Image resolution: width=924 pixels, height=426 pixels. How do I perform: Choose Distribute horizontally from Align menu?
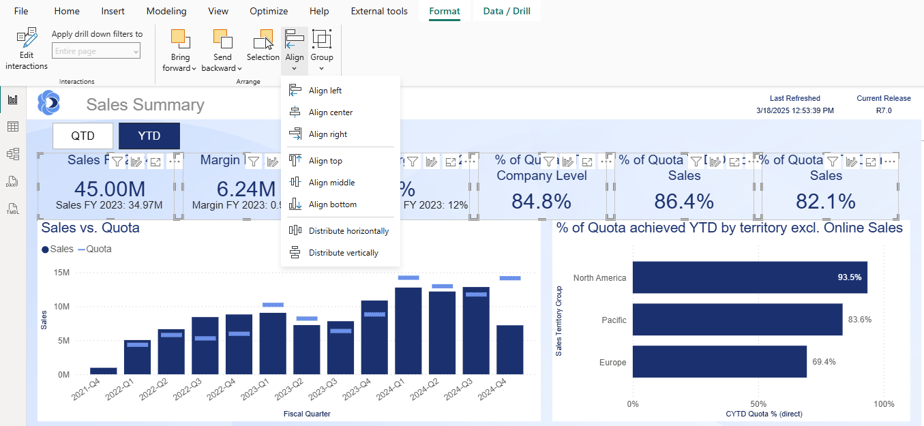tap(347, 231)
